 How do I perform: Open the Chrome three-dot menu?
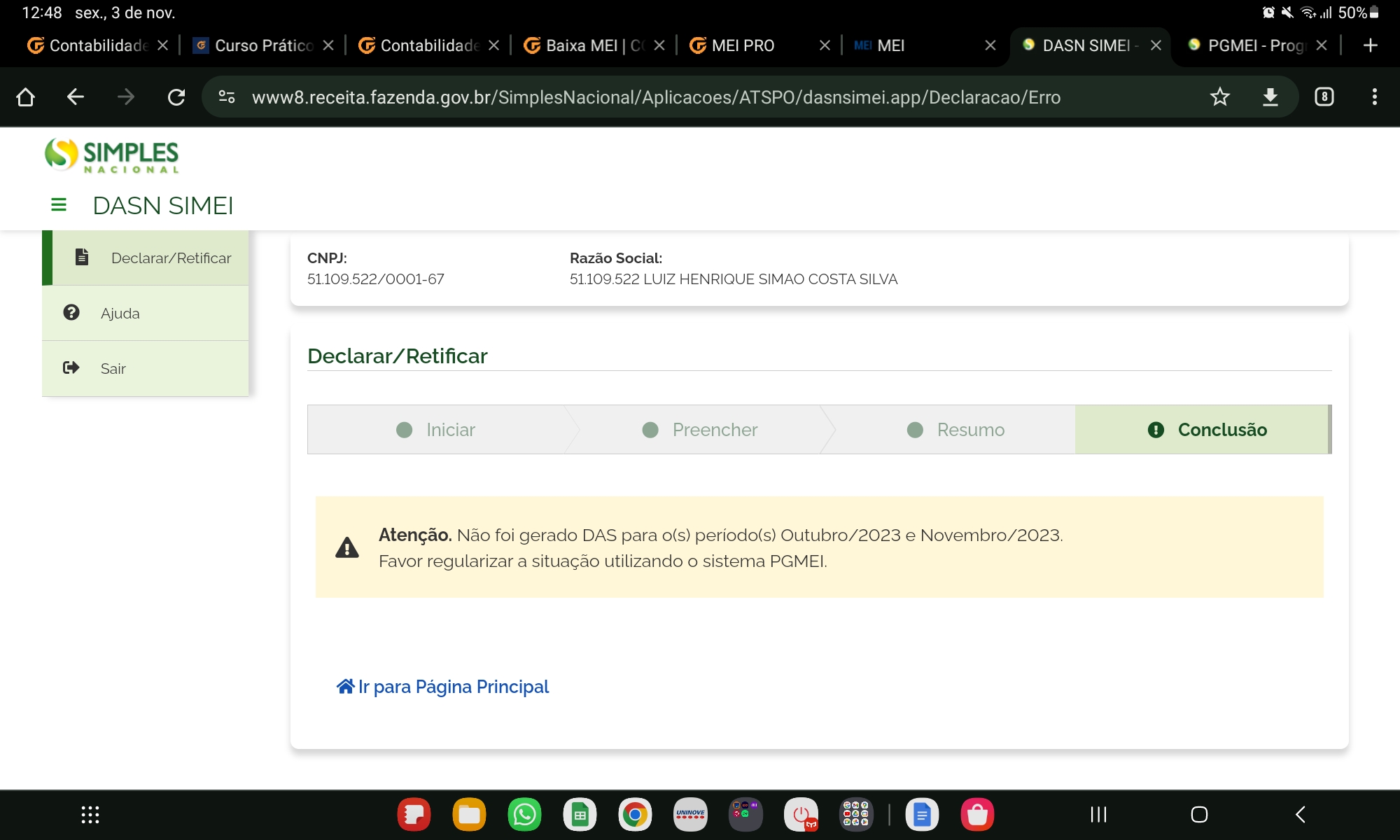point(1375,97)
